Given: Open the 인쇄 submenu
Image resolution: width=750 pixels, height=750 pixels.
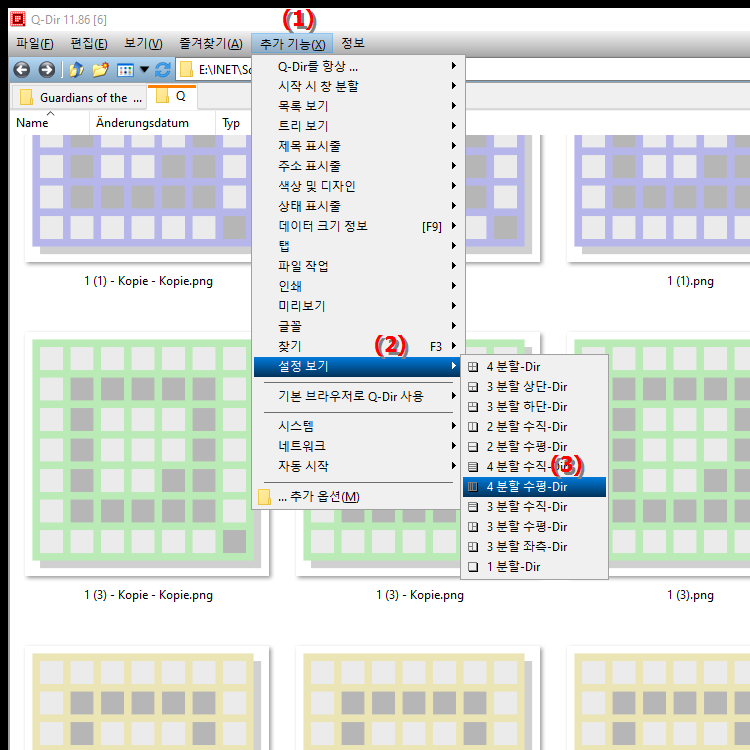Looking at the screenshot, I should point(358,286).
